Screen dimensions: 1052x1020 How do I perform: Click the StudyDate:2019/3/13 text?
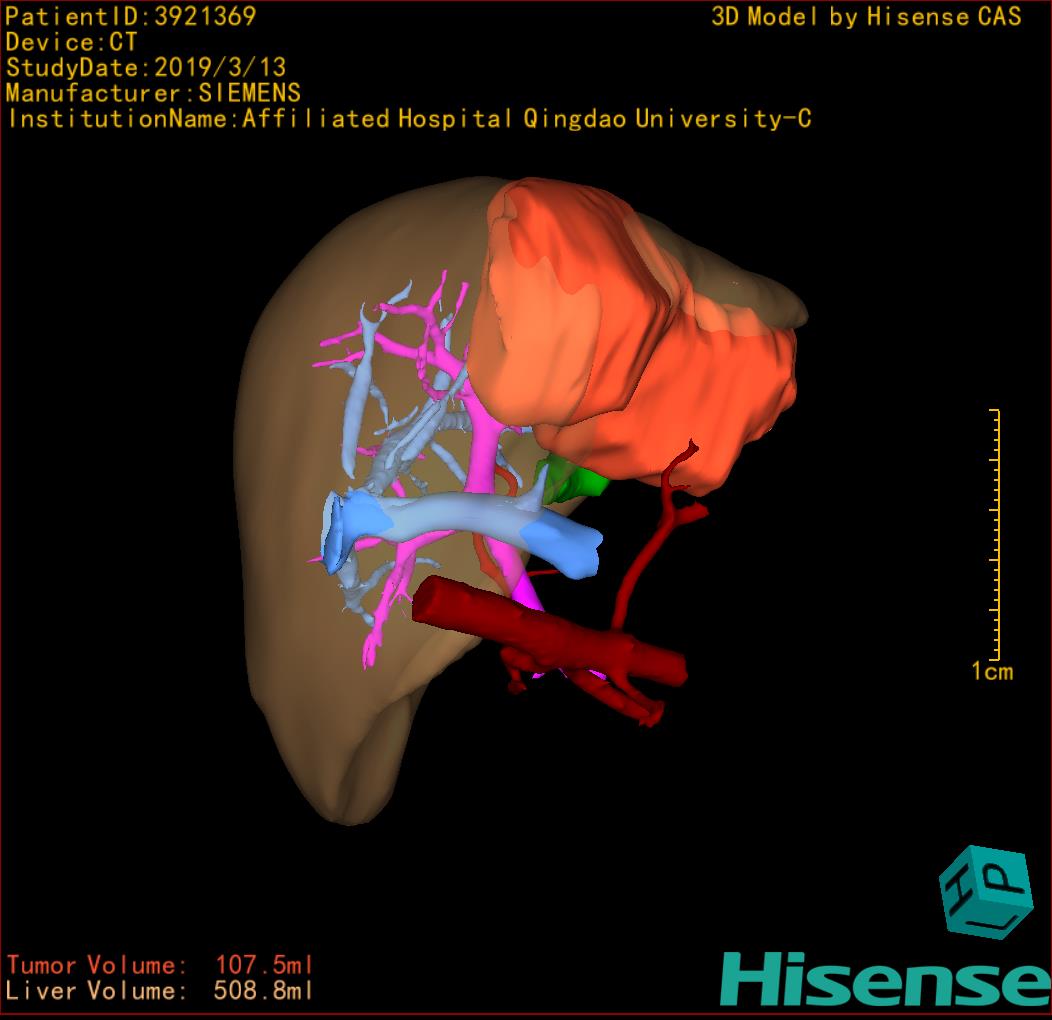pyautogui.click(x=146, y=67)
